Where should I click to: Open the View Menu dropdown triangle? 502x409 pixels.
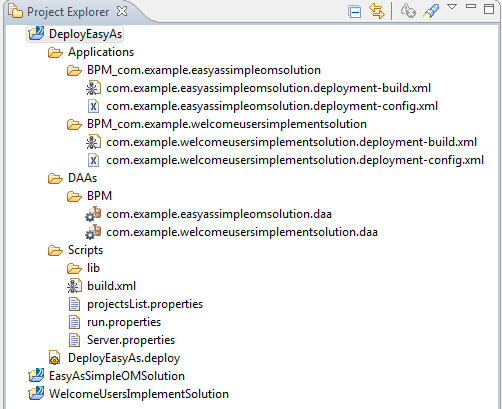click(x=452, y=7)
